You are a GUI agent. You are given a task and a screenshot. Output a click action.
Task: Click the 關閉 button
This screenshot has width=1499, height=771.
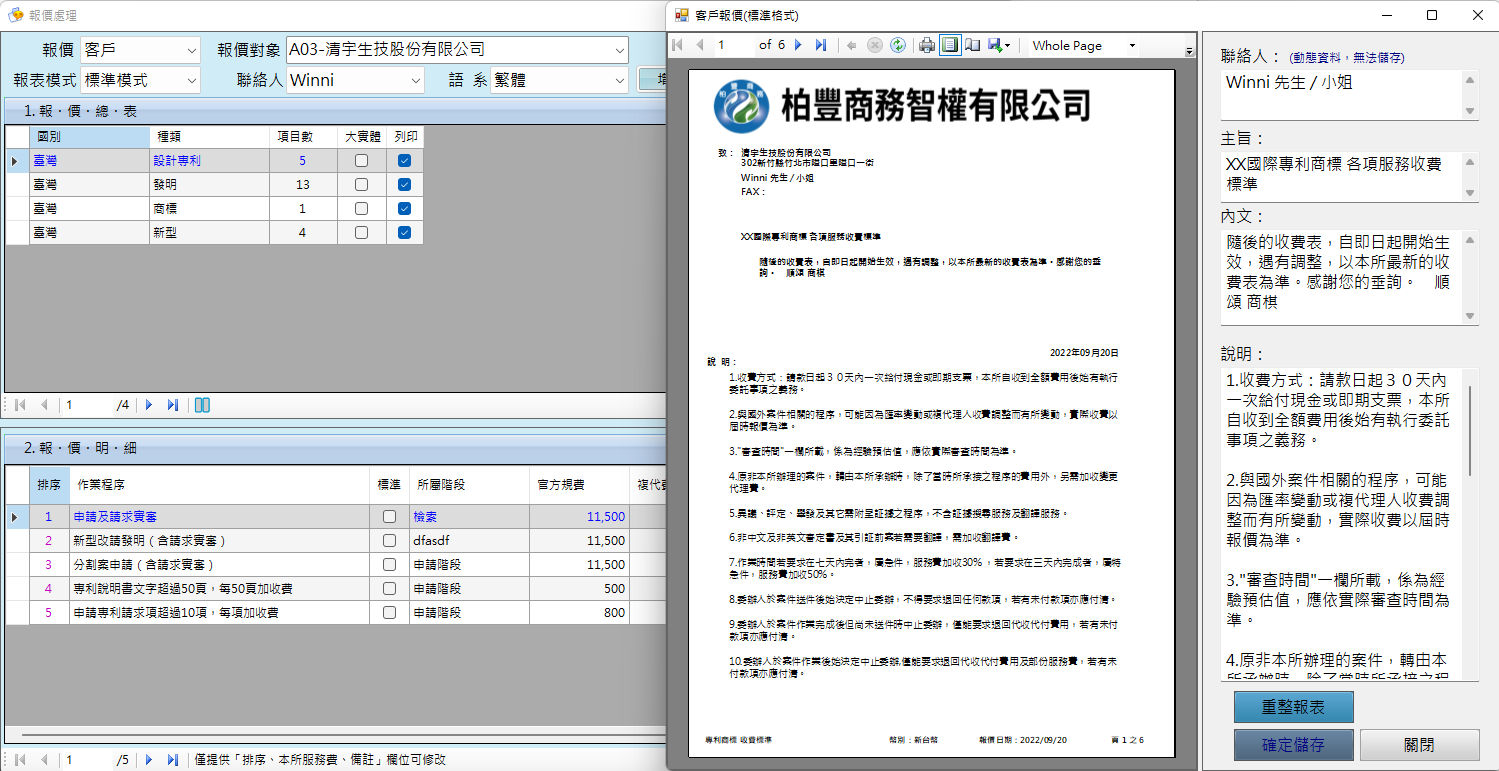[1419, 745]
